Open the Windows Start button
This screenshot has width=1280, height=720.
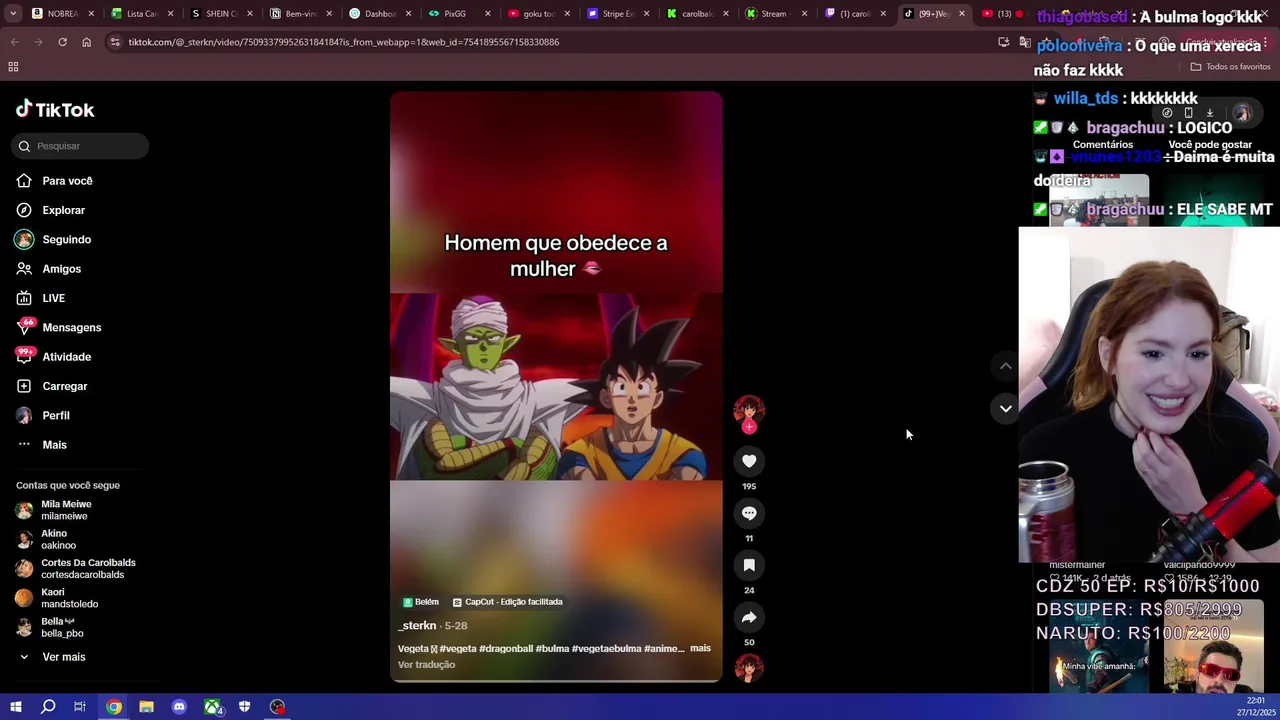[15, 707]
